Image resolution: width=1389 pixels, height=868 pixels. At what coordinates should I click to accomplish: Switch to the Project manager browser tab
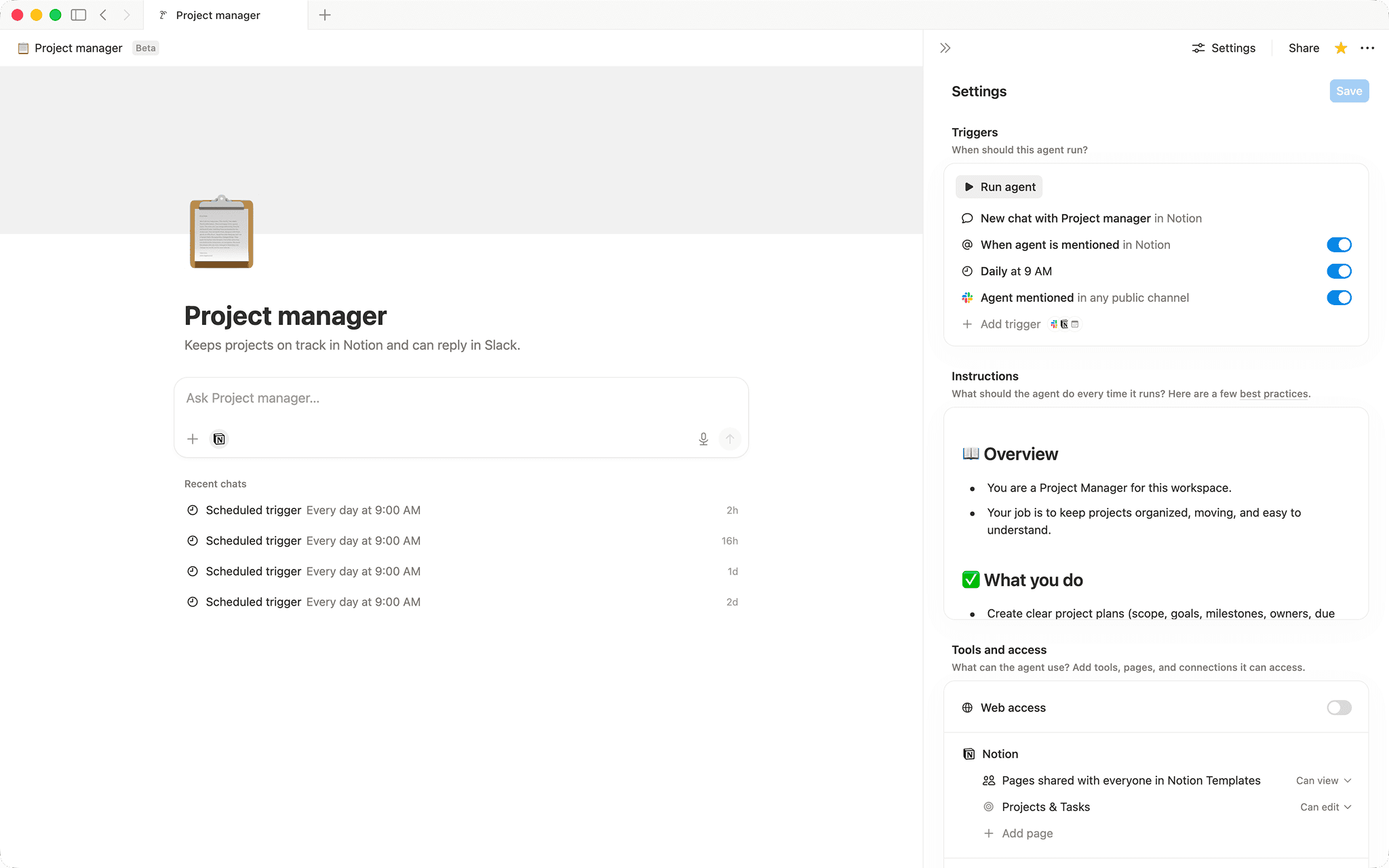click(x=216, y=15)
